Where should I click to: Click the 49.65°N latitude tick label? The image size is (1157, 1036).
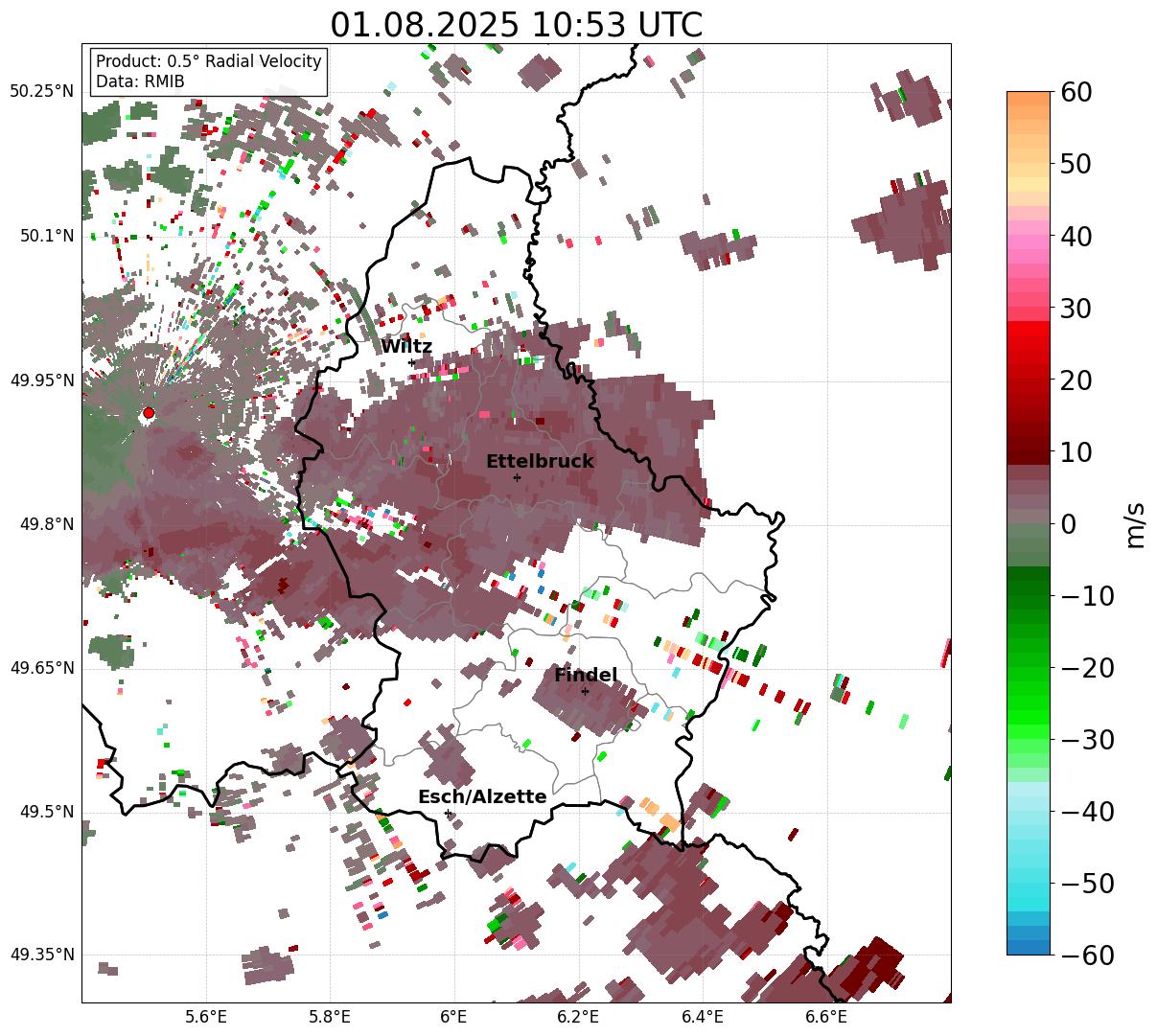41,668
